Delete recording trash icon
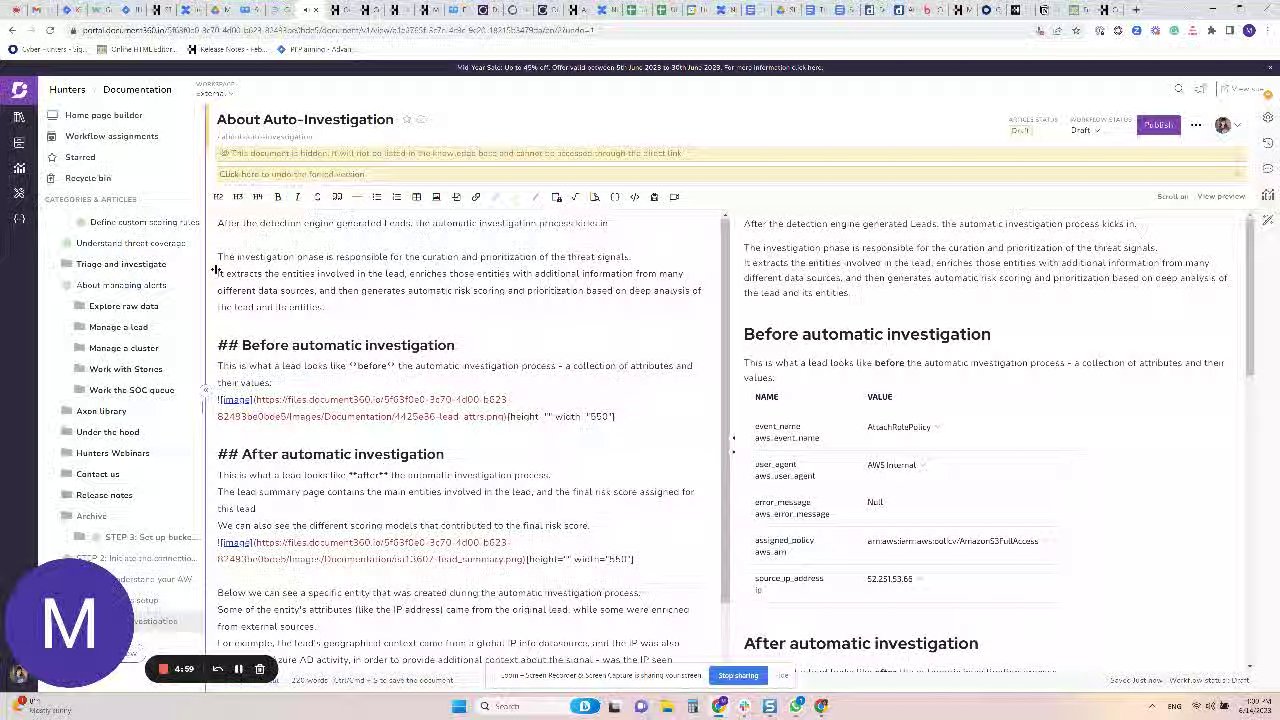 [260, 669]
